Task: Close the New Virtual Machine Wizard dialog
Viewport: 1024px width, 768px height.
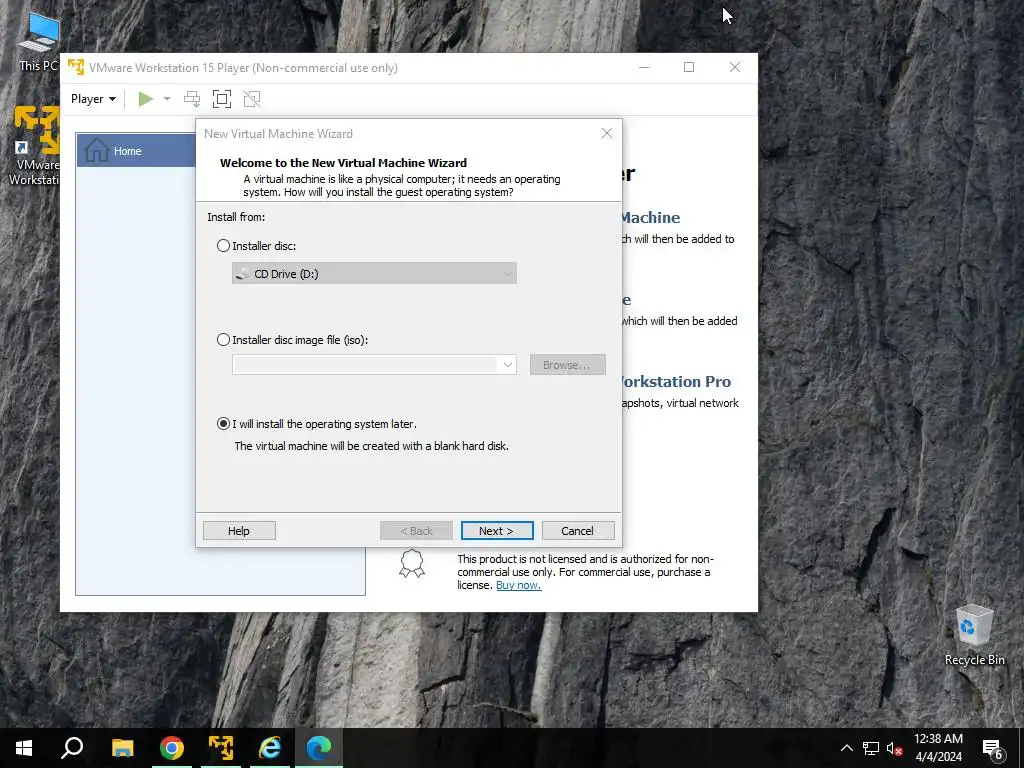Action: 607,133
